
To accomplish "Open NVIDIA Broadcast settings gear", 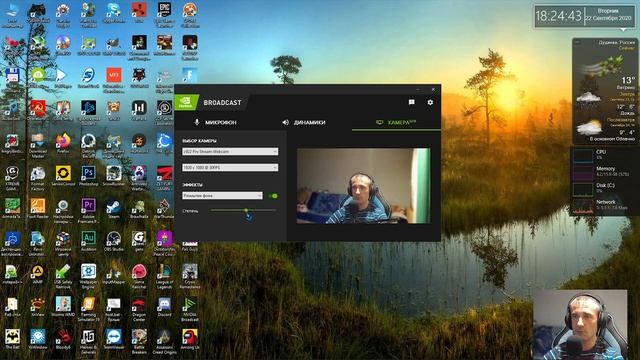I will pos(430,102).
